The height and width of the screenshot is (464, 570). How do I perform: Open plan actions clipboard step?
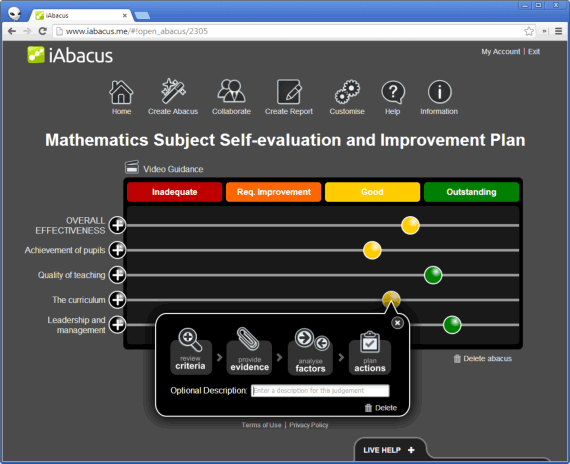370,352
